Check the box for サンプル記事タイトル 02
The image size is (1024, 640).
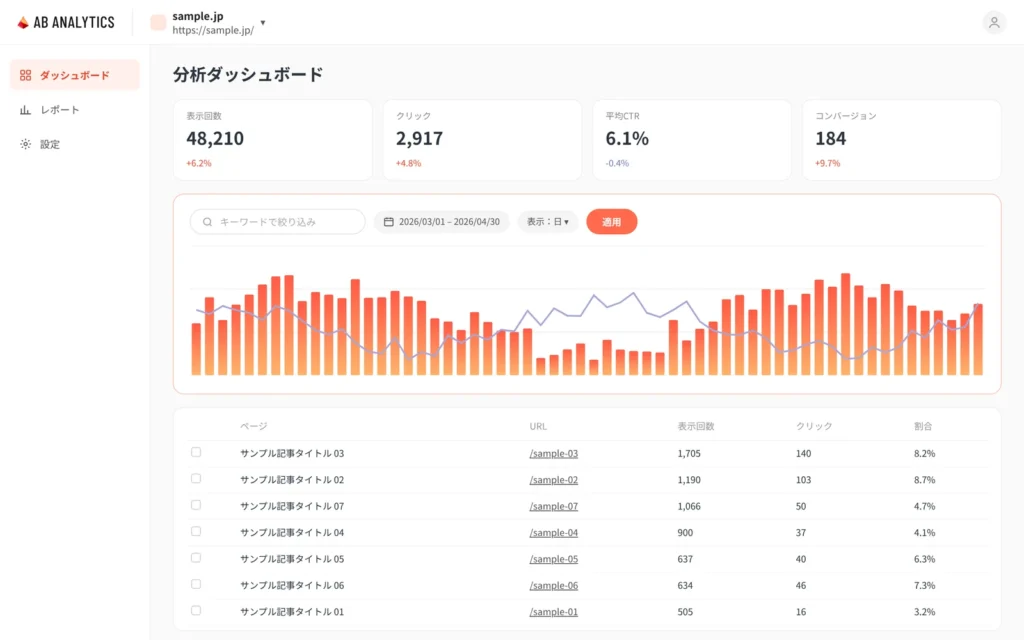196,479
